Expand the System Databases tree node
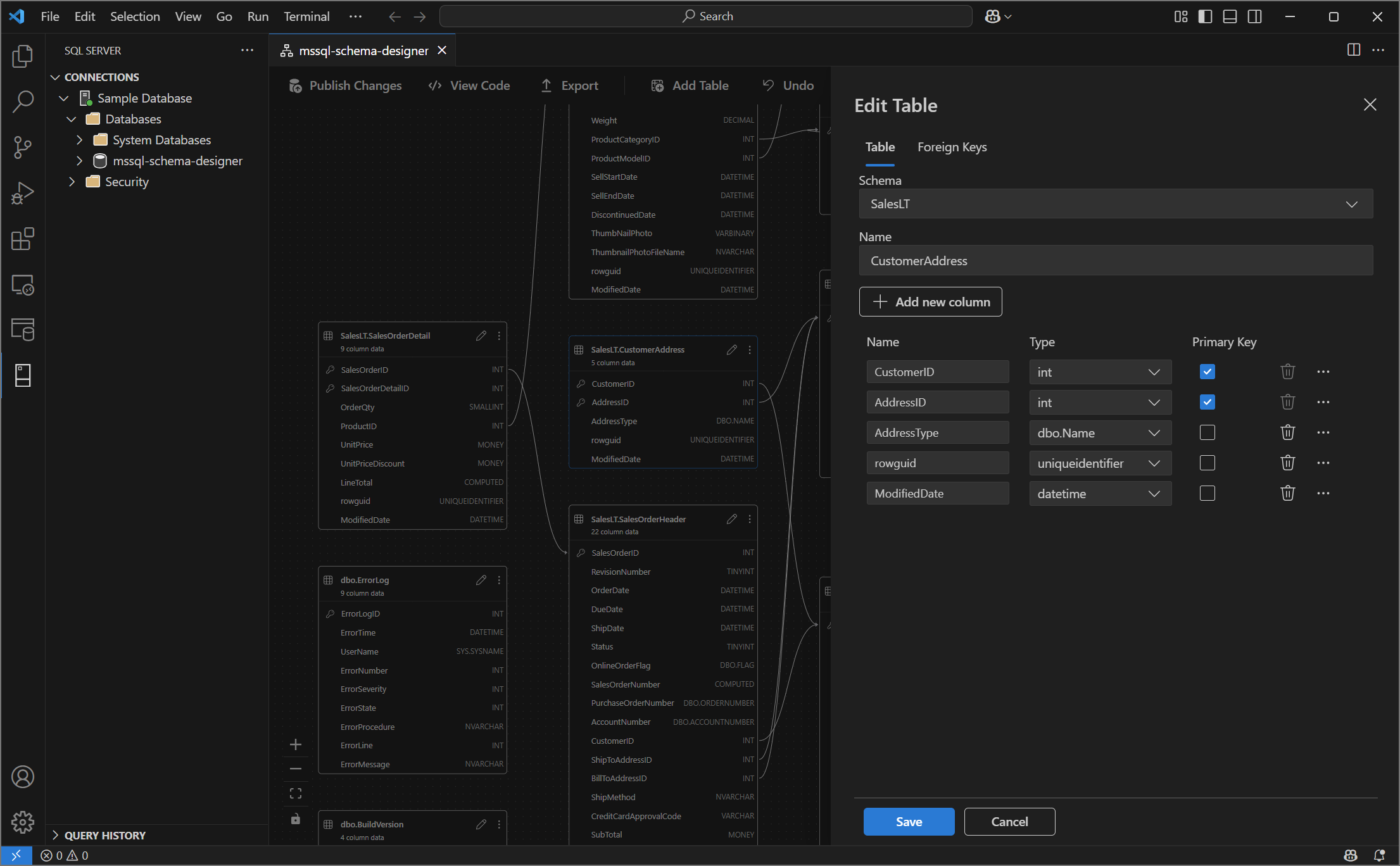Screen dimensions: 1400x866 (80, 140)
